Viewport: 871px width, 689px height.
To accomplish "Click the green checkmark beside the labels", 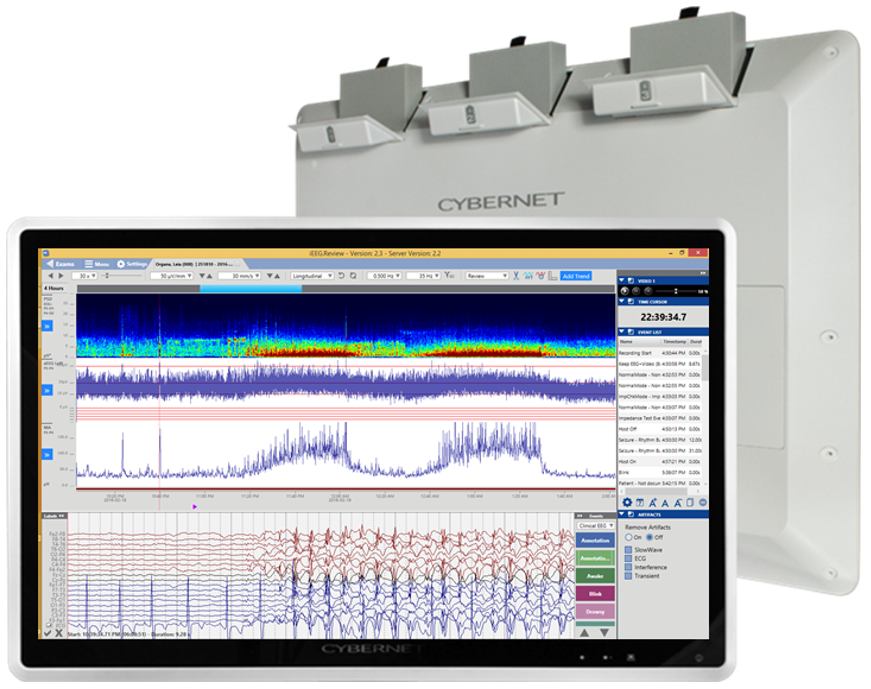I will click(48, 633).
